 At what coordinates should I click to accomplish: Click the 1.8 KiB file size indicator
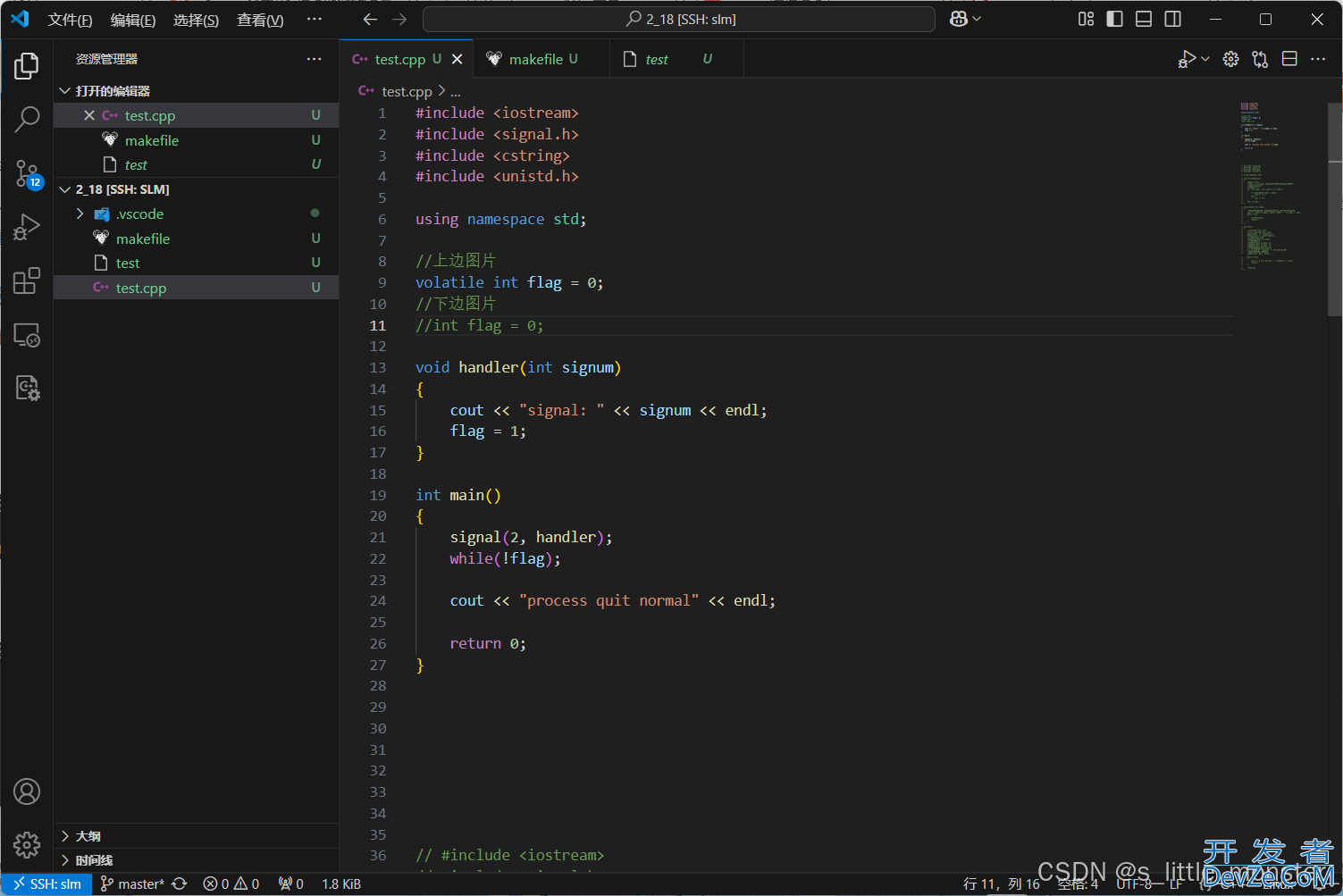click(341, 883)
